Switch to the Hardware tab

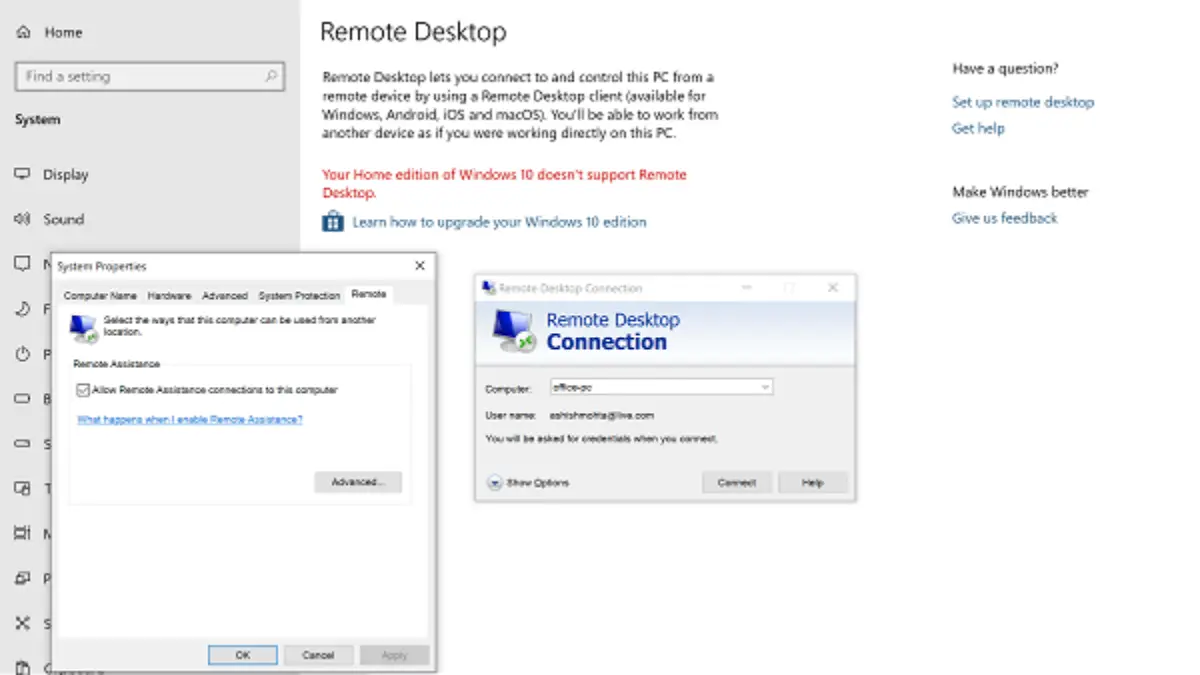pos(169,296)
